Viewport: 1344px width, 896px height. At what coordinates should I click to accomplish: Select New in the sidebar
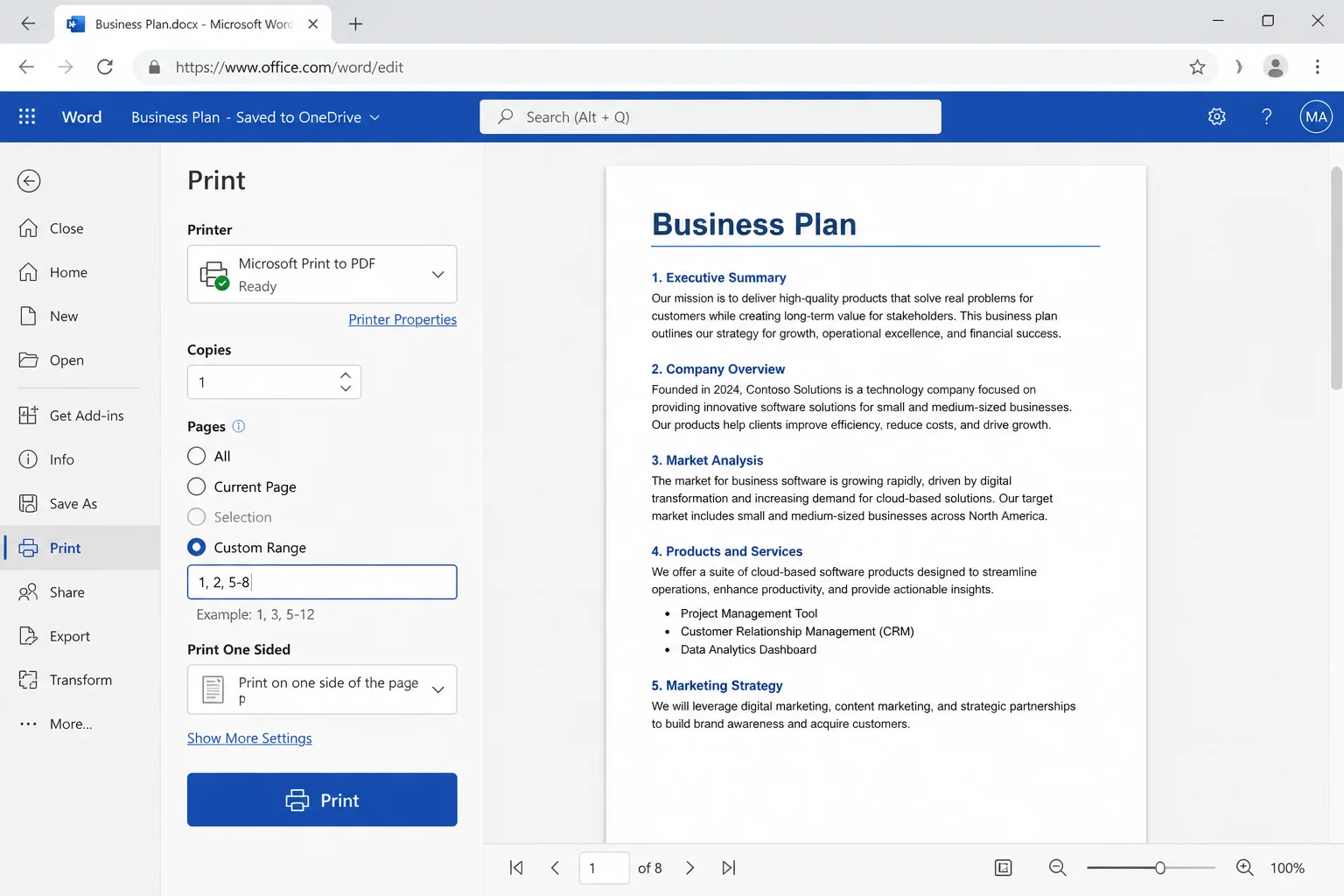[x=80, y=316]
